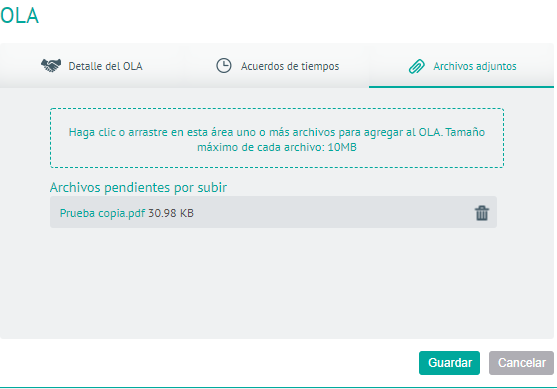Click the teal underline beneath Archivos adjuntos
Viewport: 557px width, 389px height.
tap(461, 87)
